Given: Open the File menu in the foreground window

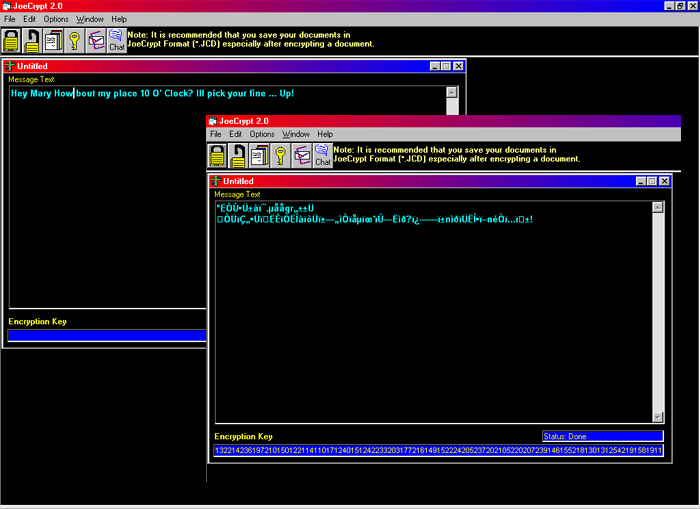Looking at the screenshot, I should tap(215, 134).
